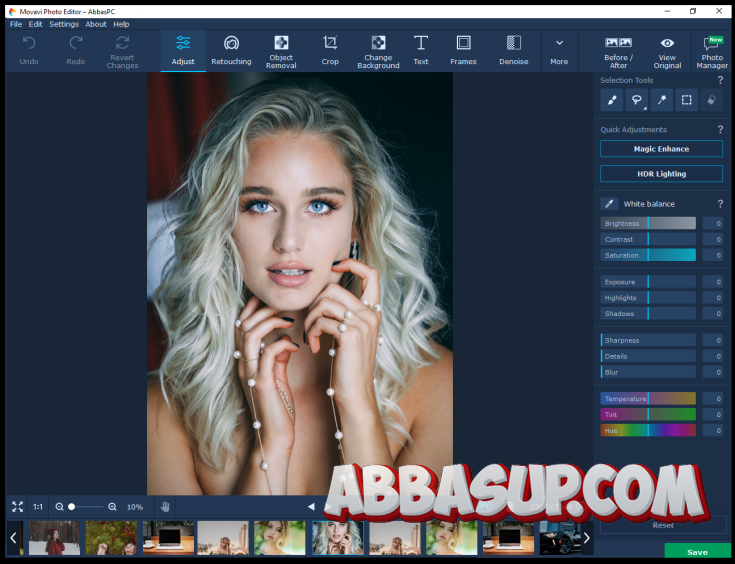Open help for Selection Tools
Image resolution: width=735 pixels, height=564 pixels.
tap(720, 80)
